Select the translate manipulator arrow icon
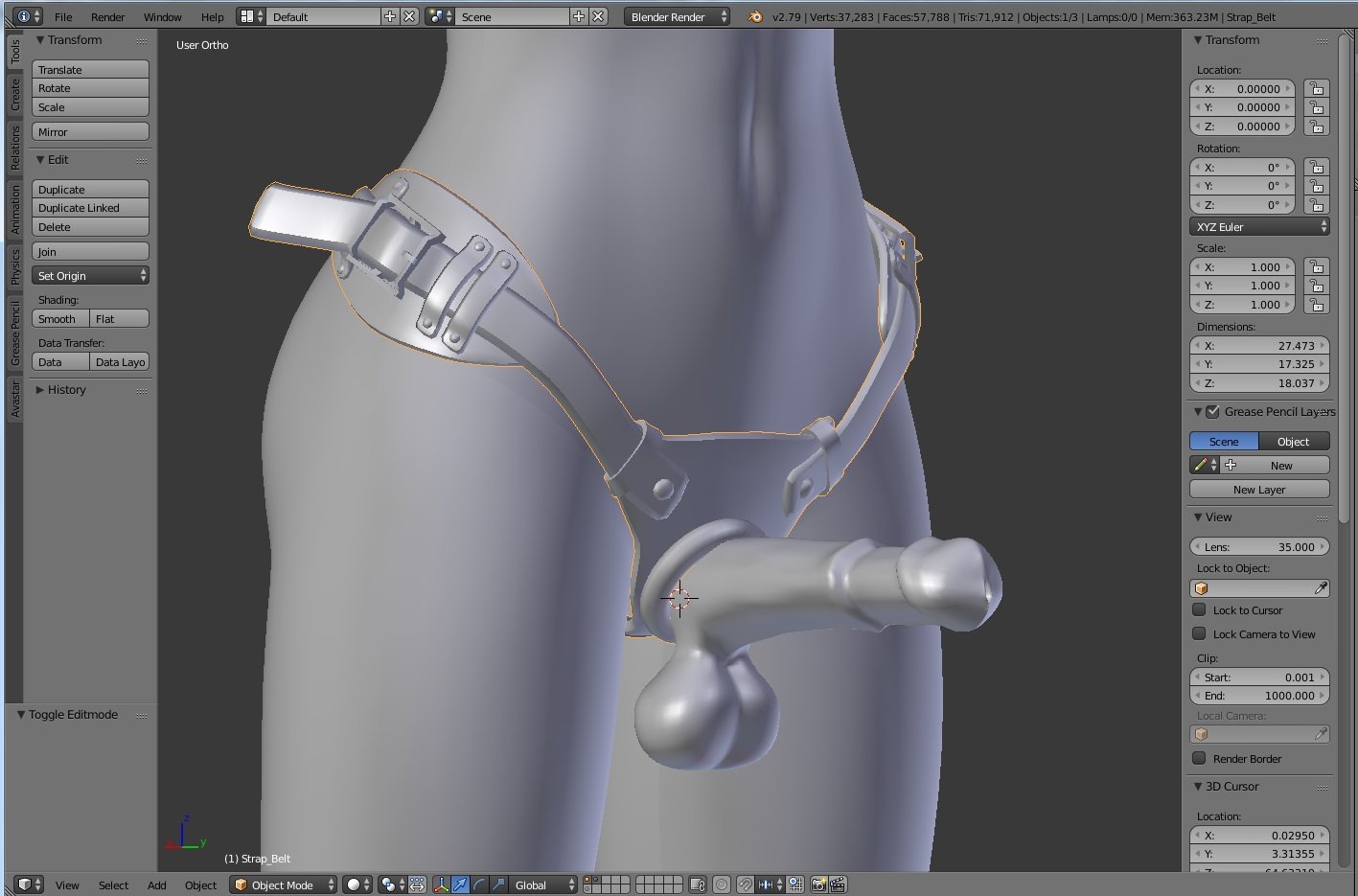Image resolution: width=1358 pixels, height=896 pixels. click(460, 885)
